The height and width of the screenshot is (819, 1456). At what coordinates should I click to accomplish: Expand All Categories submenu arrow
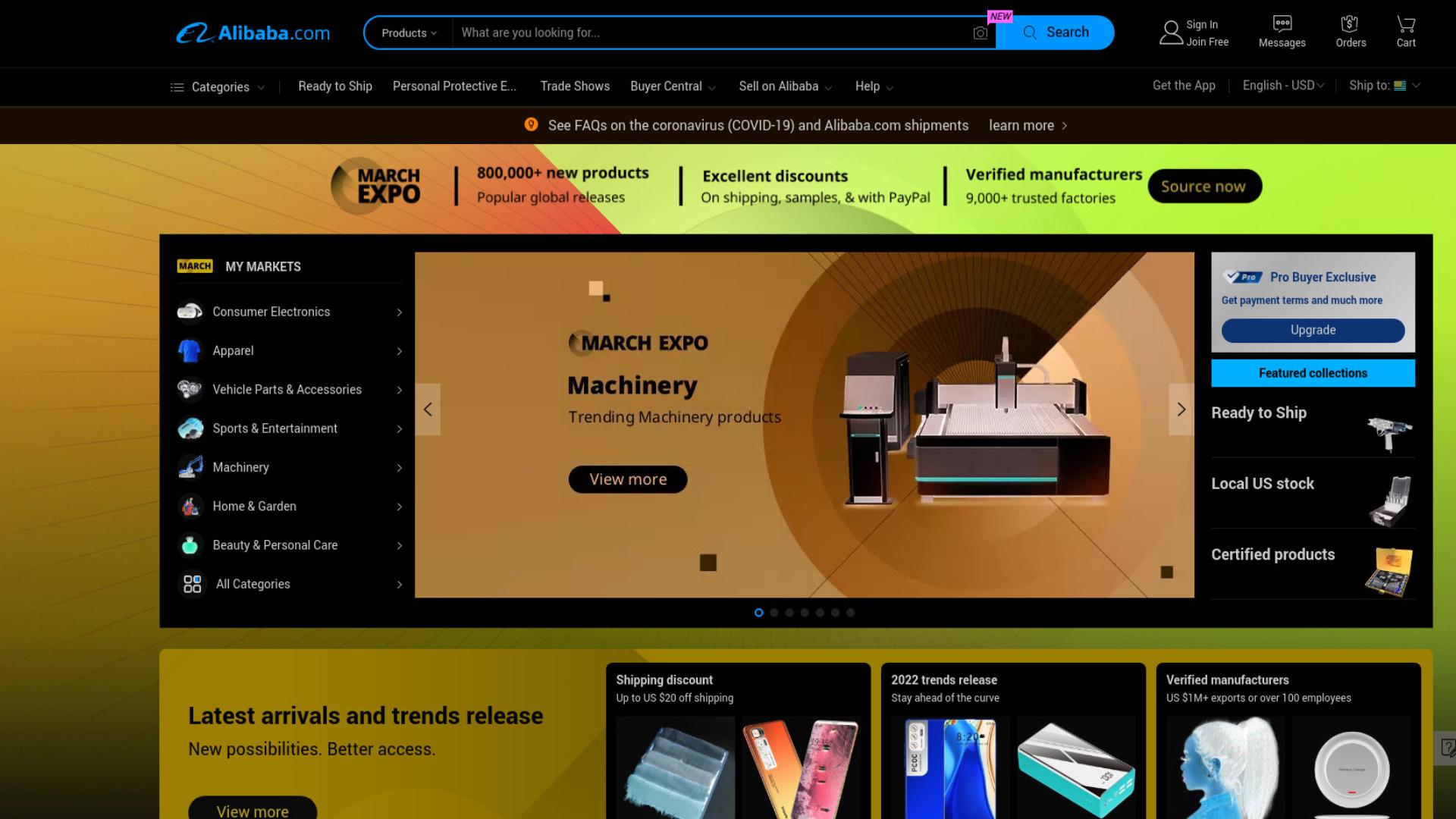coord(399,585)
